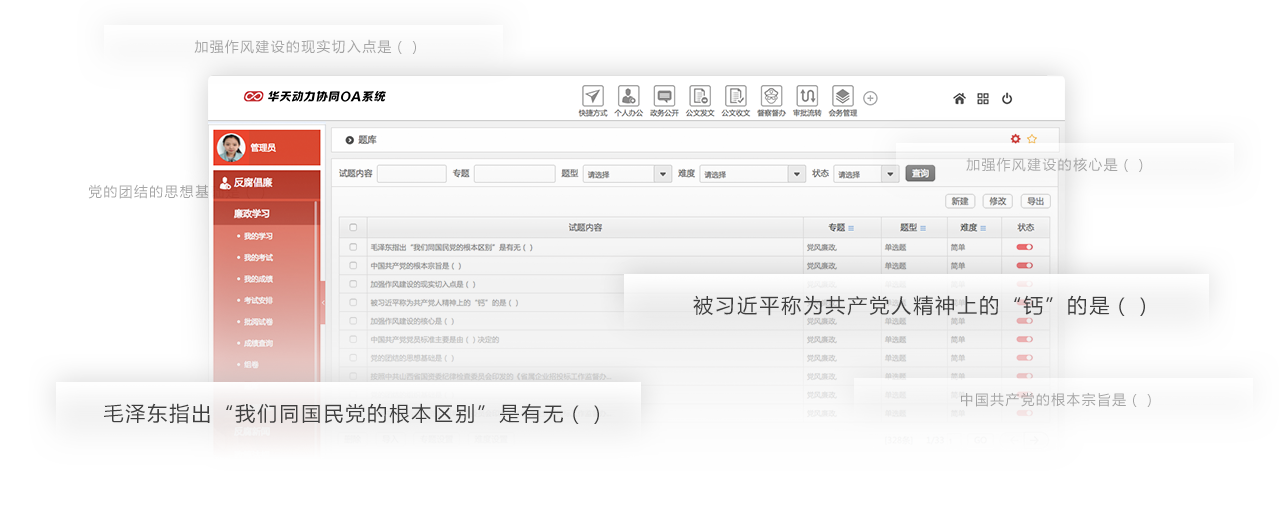This screenshot has height=511, width=1279.
Task: Open 个人办公 in top toolbar
Action: click(x=628, y=97)
